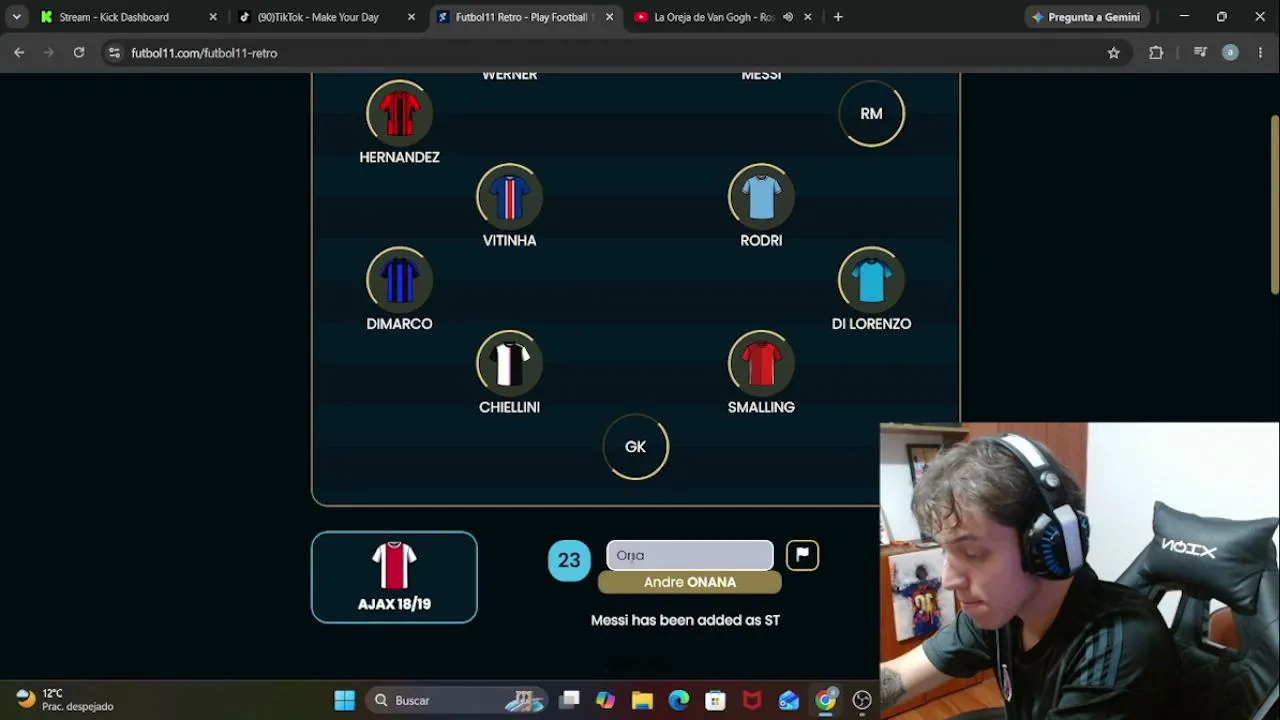Launch Copilot from the taskbar
1280x720 pixels.
(x=605, y=700)
